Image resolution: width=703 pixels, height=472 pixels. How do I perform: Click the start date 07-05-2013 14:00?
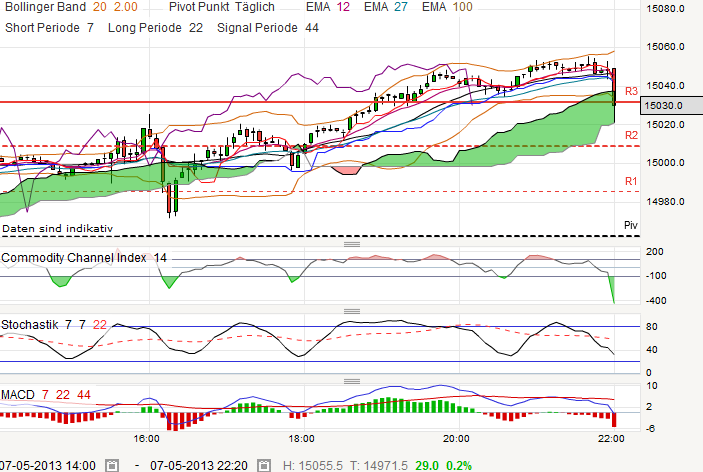point(48,466)
